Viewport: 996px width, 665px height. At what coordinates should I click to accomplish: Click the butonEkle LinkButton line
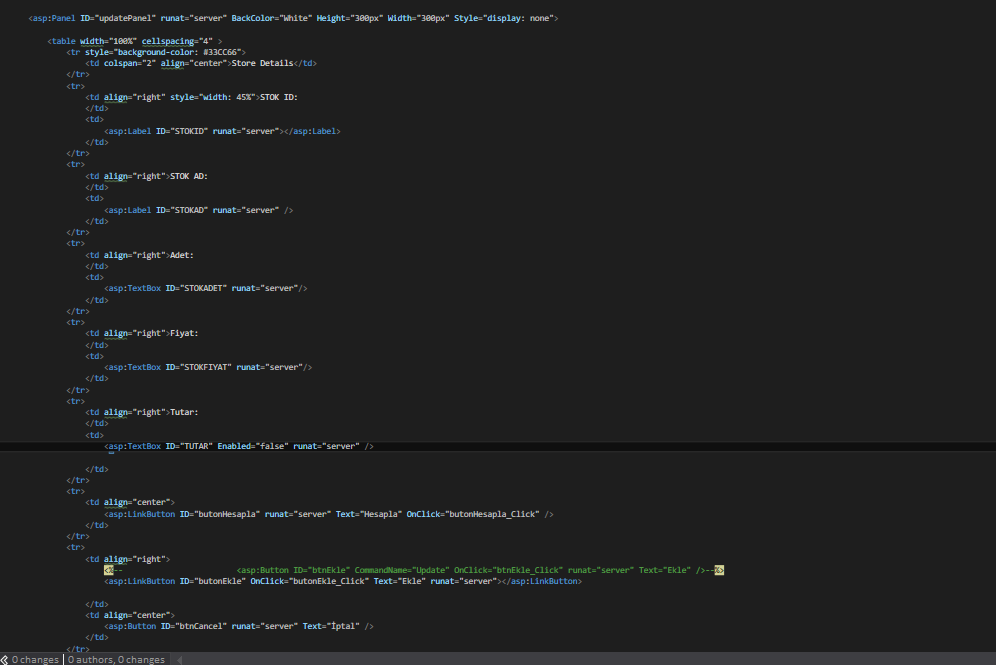tap(343, 581)
